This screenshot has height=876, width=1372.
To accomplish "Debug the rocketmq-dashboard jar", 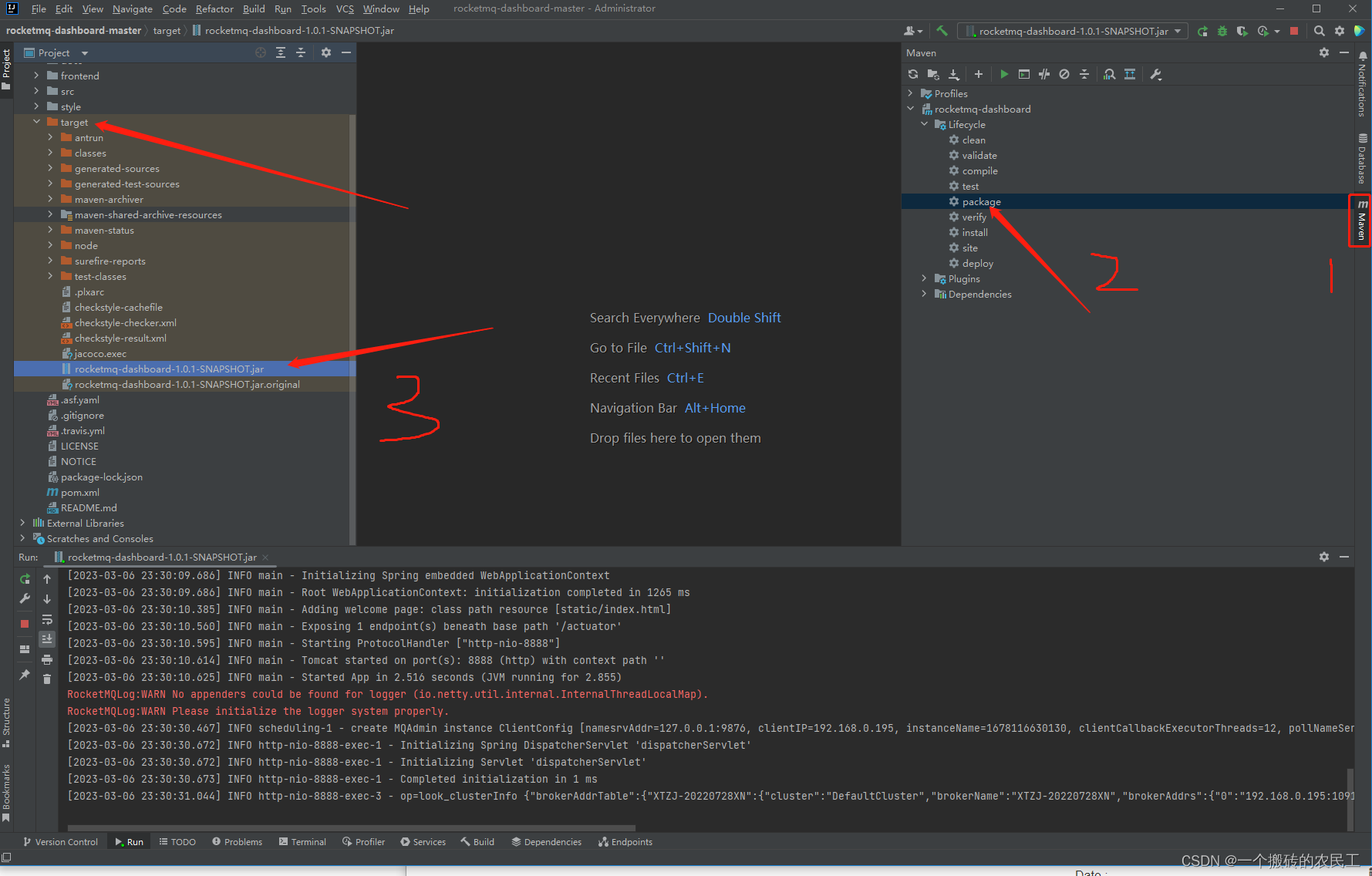I will pos(1222,31).
